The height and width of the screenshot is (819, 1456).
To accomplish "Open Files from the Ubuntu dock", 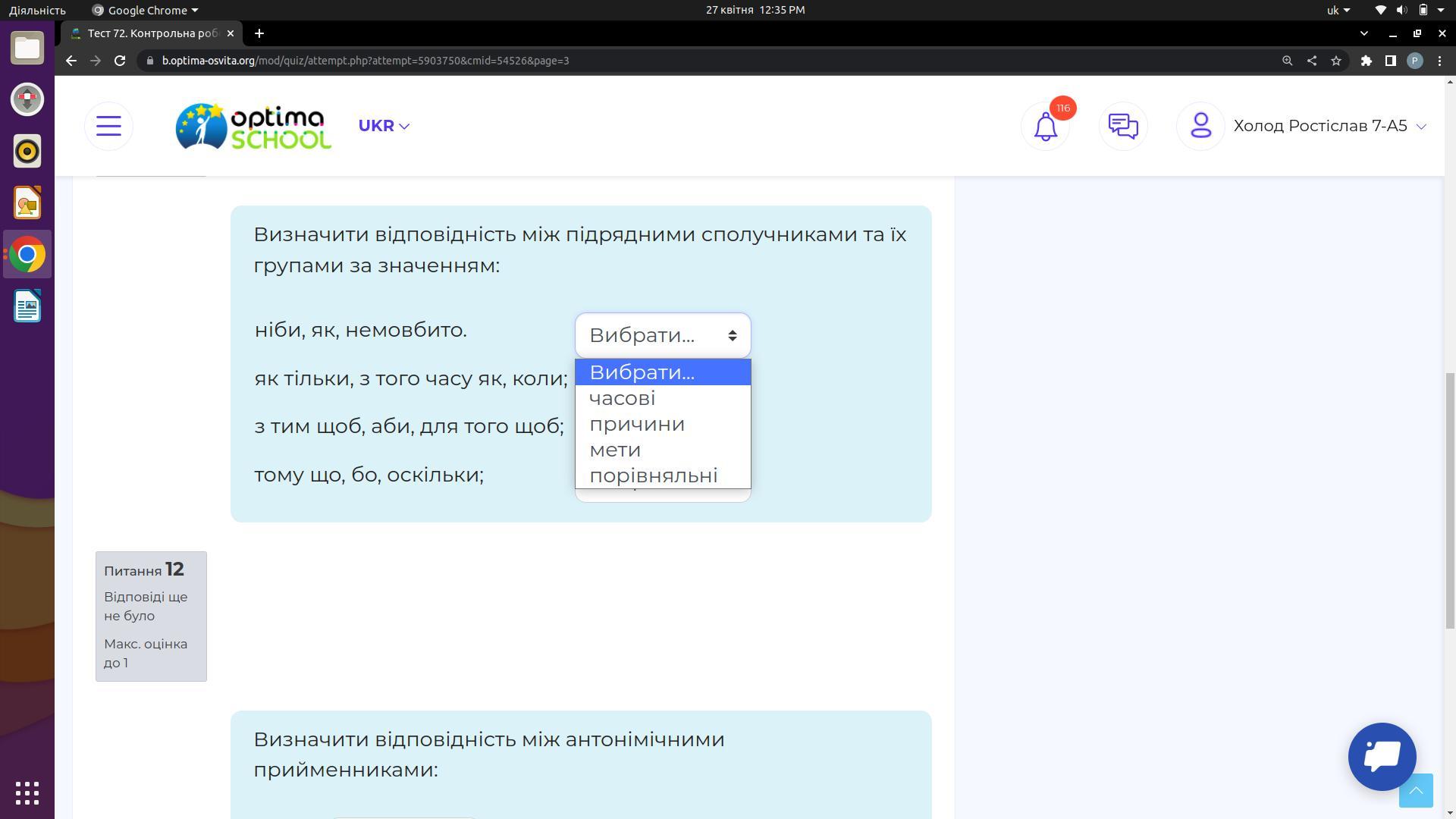I will (x=27, y=48).
